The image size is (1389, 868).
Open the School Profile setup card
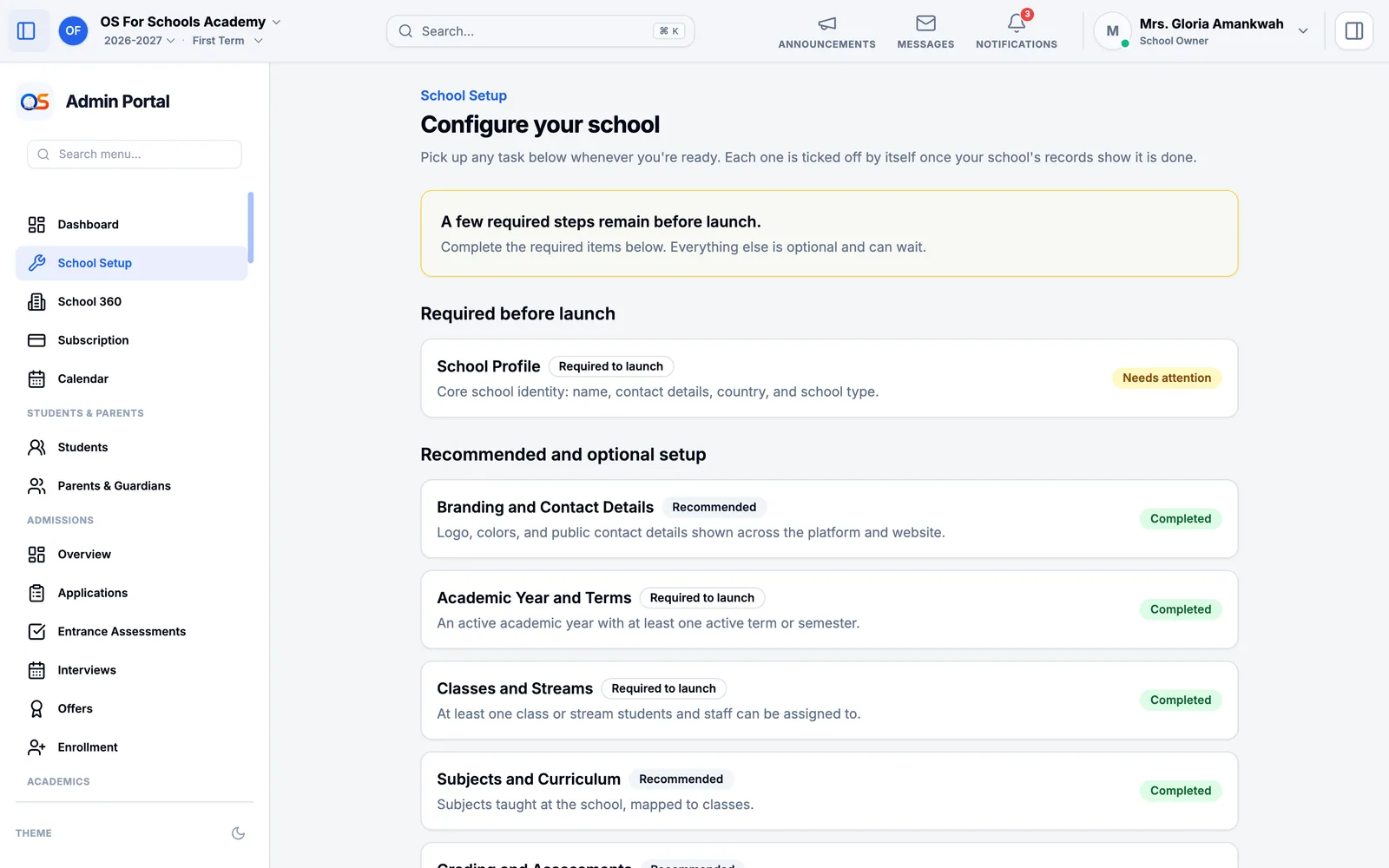coord(829,378)
